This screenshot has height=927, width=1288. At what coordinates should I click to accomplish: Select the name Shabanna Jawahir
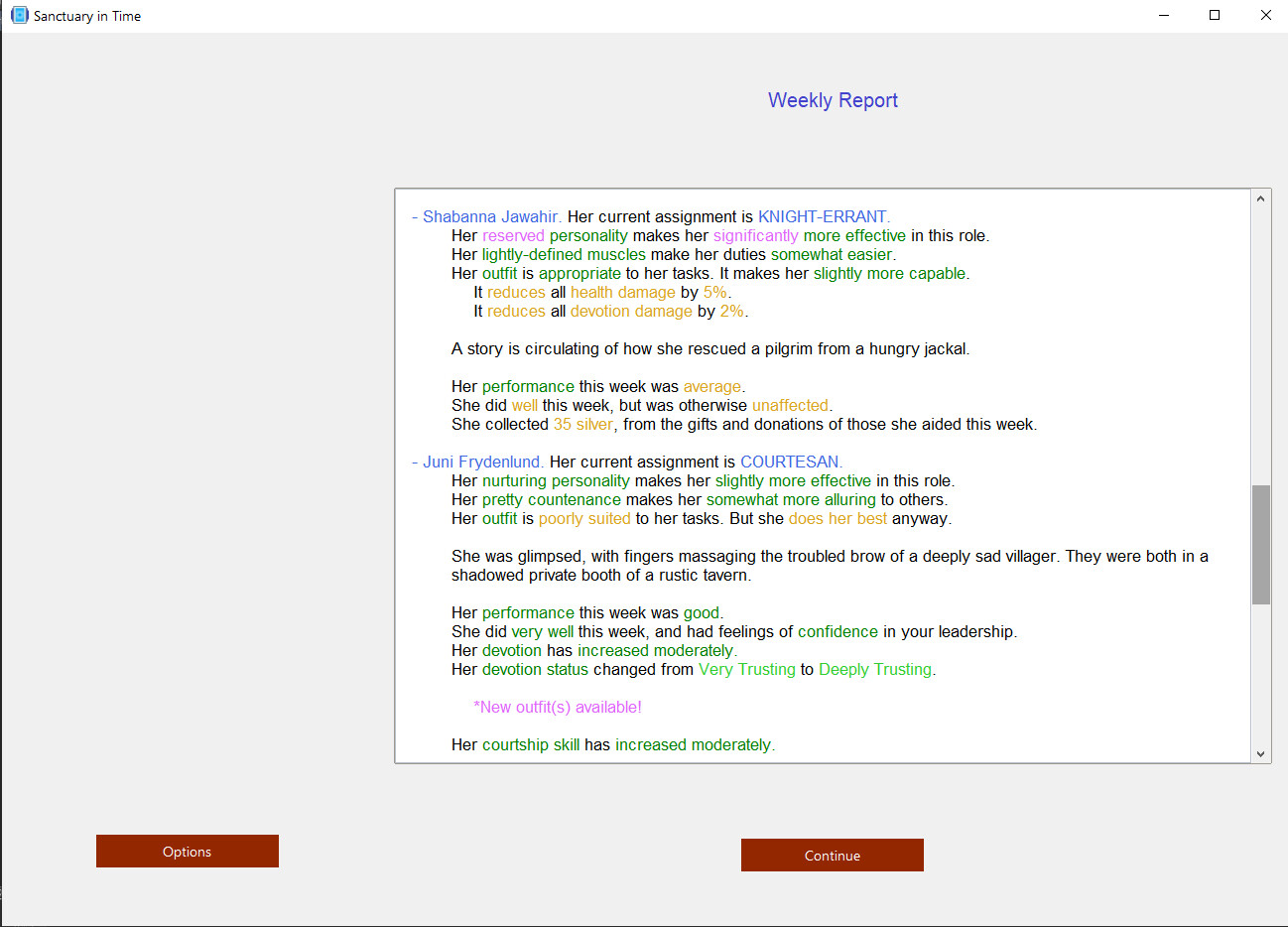(x=490, y=216)
